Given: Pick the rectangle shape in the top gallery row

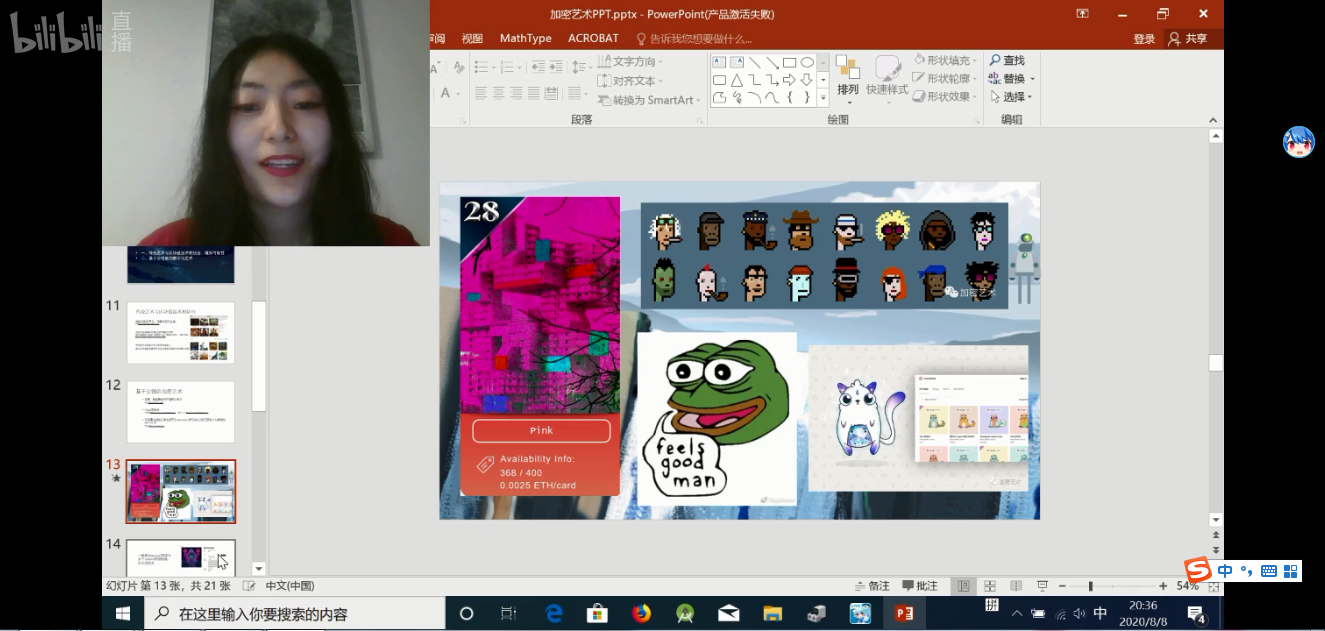Looking at the screenshot, I should pyautogui.click(x=789, y=62).
